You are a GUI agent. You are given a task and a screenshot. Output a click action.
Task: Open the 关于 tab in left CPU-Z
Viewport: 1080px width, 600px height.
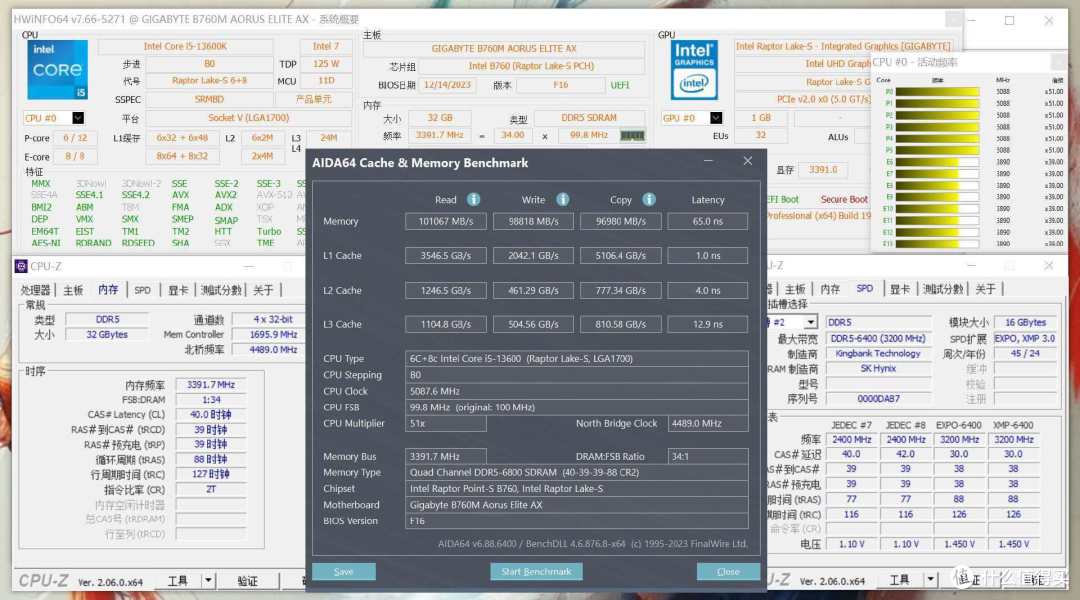click(x=263, y=290)
